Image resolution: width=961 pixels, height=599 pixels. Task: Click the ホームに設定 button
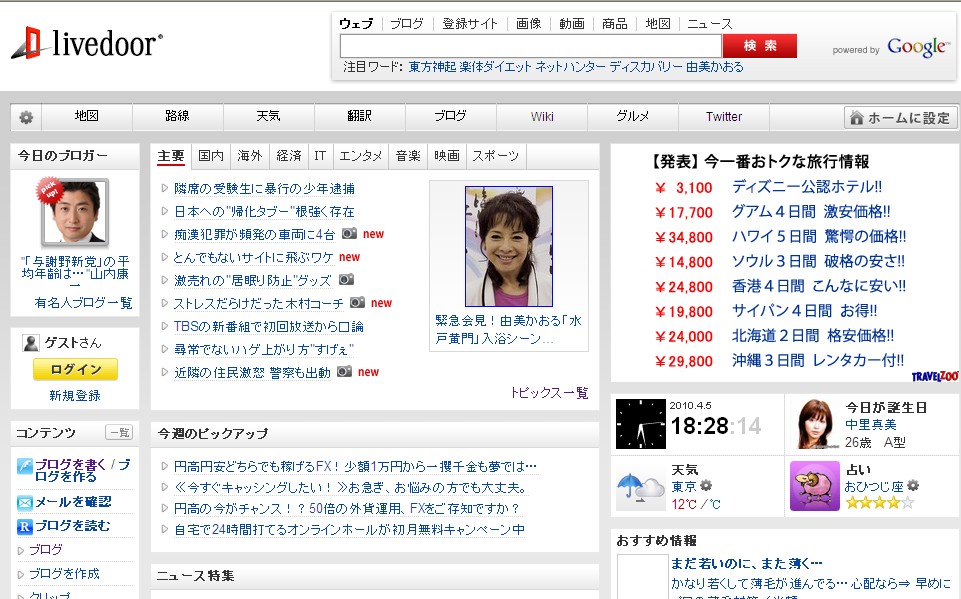tap(901, 117)
